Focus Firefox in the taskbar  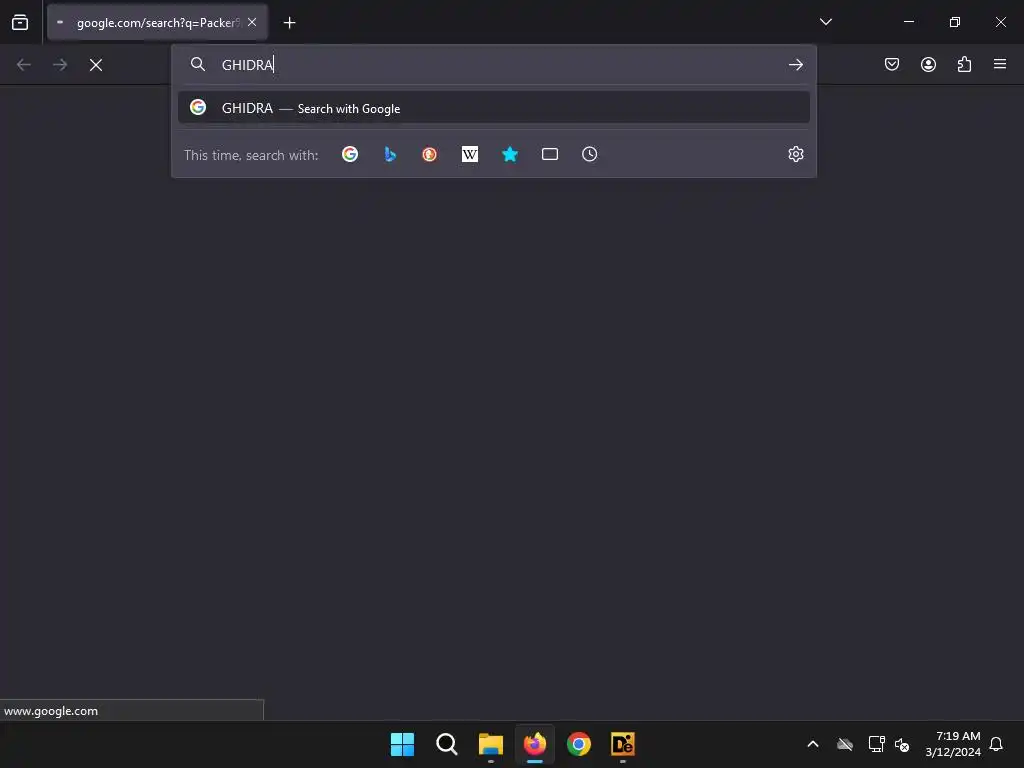535,744
